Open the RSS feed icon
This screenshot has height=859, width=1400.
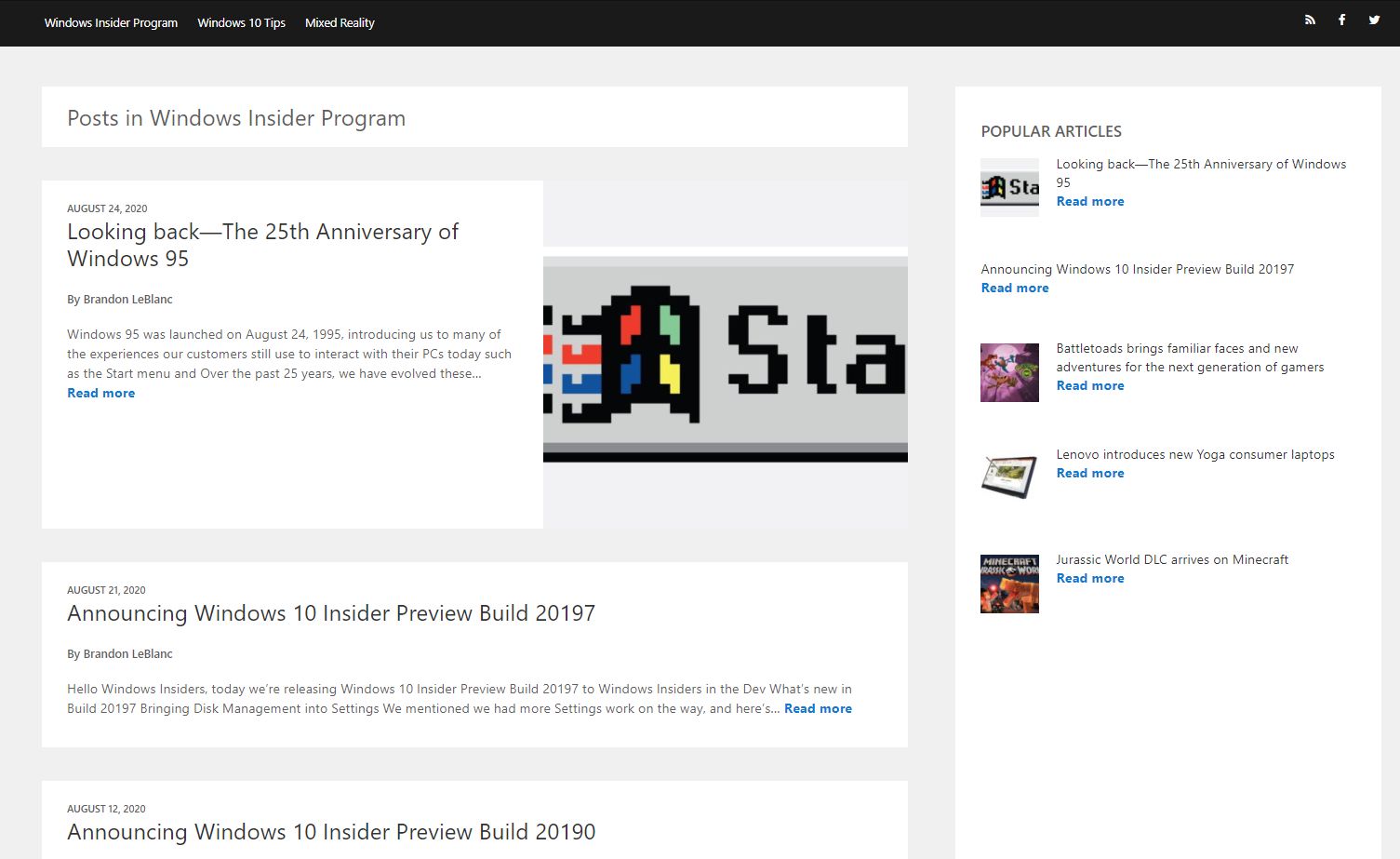(x=1310, y=20)
